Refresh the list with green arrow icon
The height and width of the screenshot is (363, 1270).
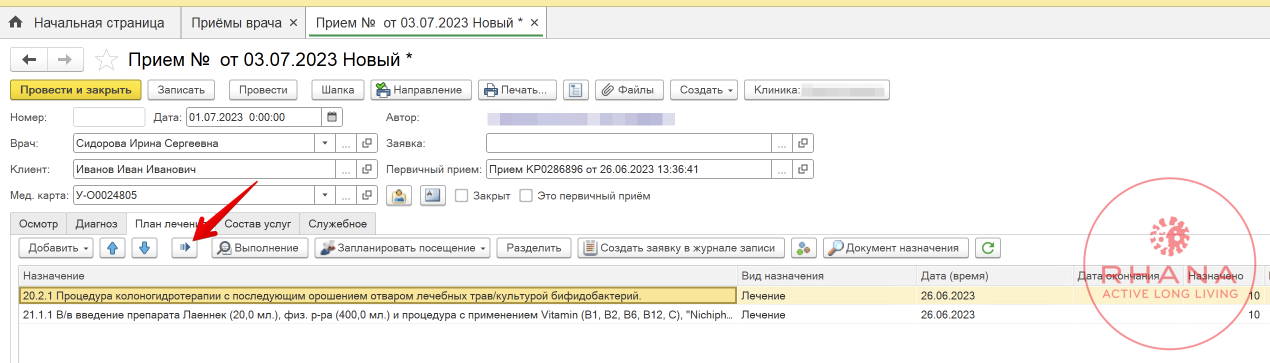tap(988, 247)
